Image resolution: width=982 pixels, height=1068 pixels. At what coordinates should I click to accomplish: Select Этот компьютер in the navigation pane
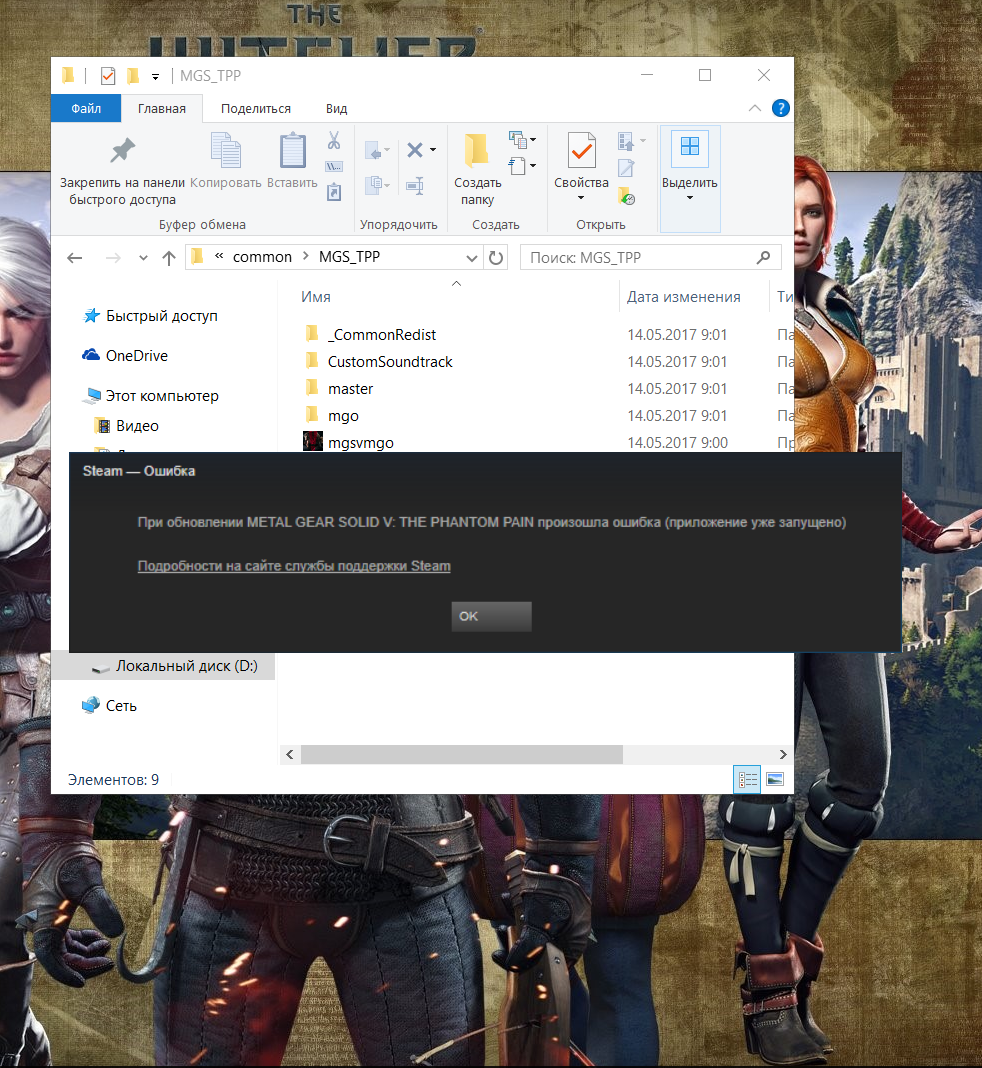(162, 396)
